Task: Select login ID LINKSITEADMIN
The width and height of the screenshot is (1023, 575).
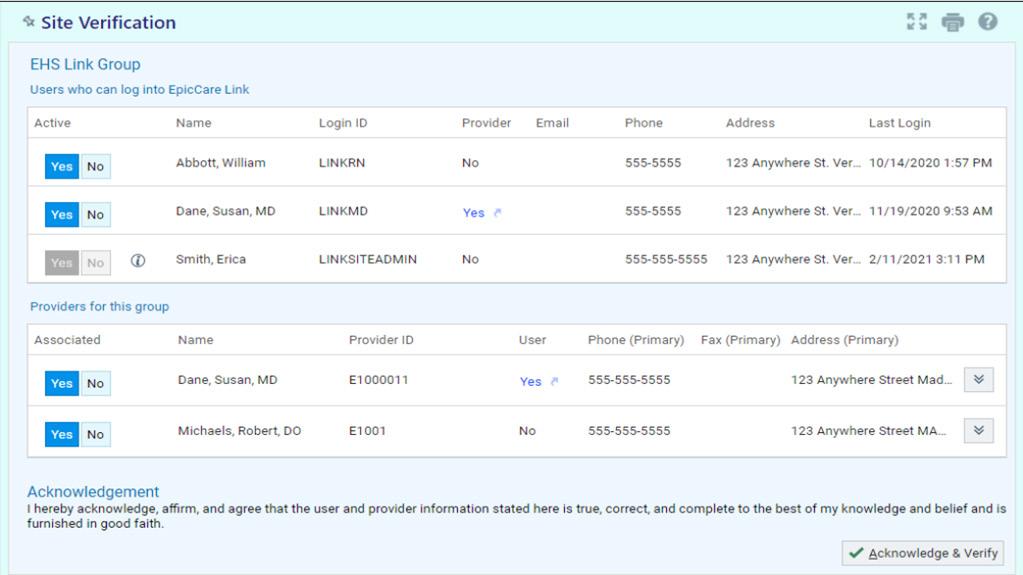Action: 367,259
